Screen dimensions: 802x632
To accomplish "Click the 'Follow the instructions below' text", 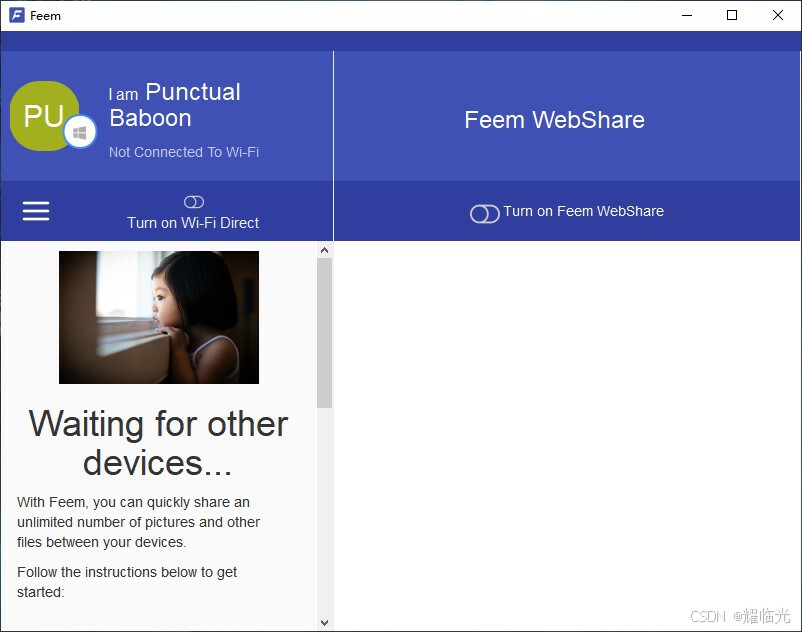I will 127,582.
